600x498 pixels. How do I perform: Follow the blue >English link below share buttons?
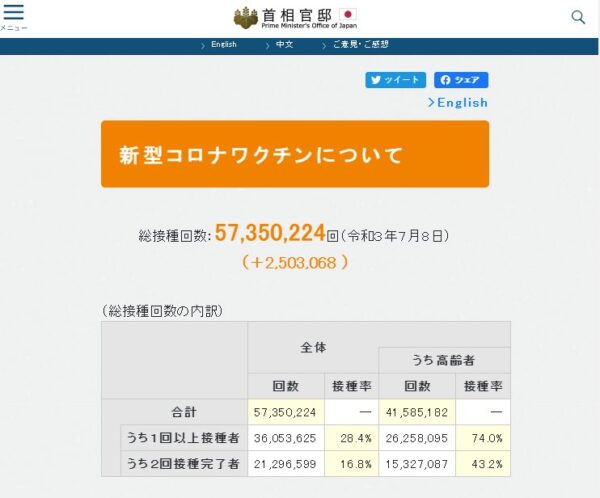(x=458, y=102)
